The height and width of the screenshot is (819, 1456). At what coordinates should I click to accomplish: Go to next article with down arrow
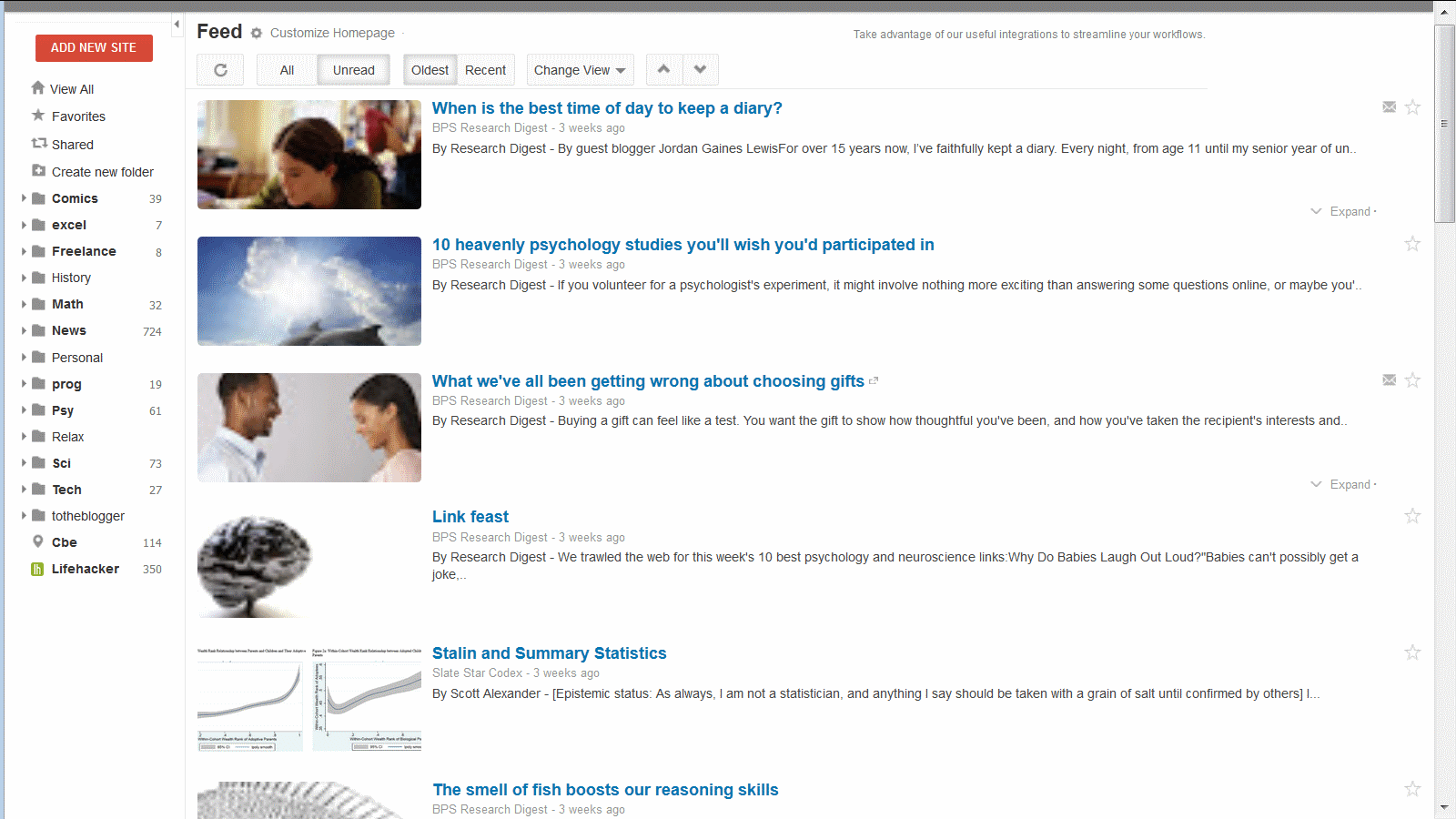[x=701, y=70]
